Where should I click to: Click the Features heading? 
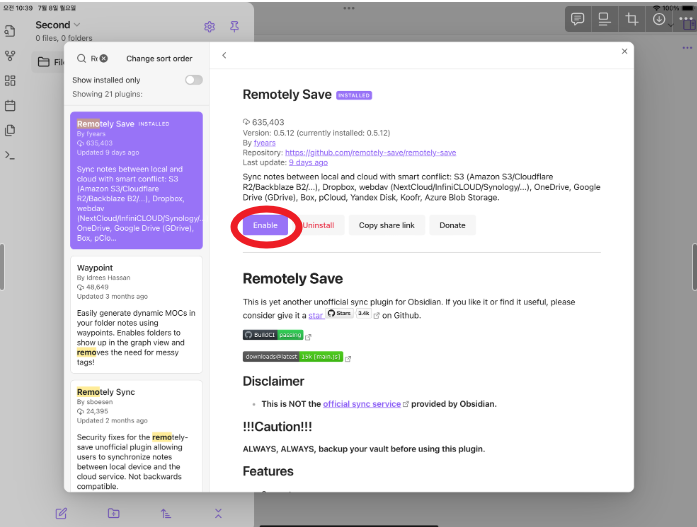pos(268,471)
